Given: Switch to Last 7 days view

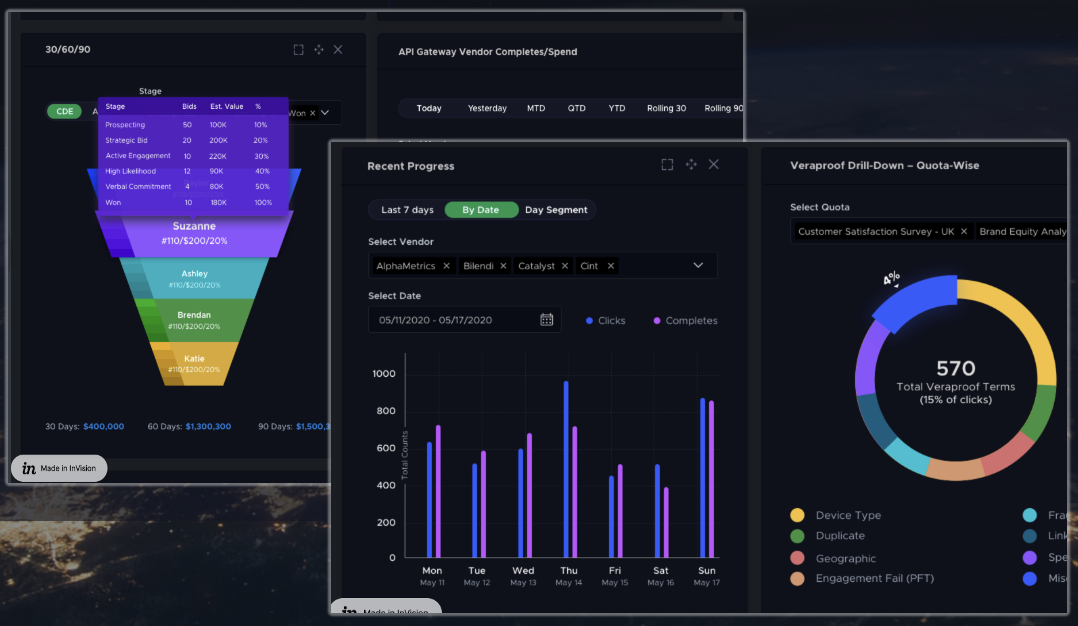Looking at the screenshot, I should tap(407, 210).
